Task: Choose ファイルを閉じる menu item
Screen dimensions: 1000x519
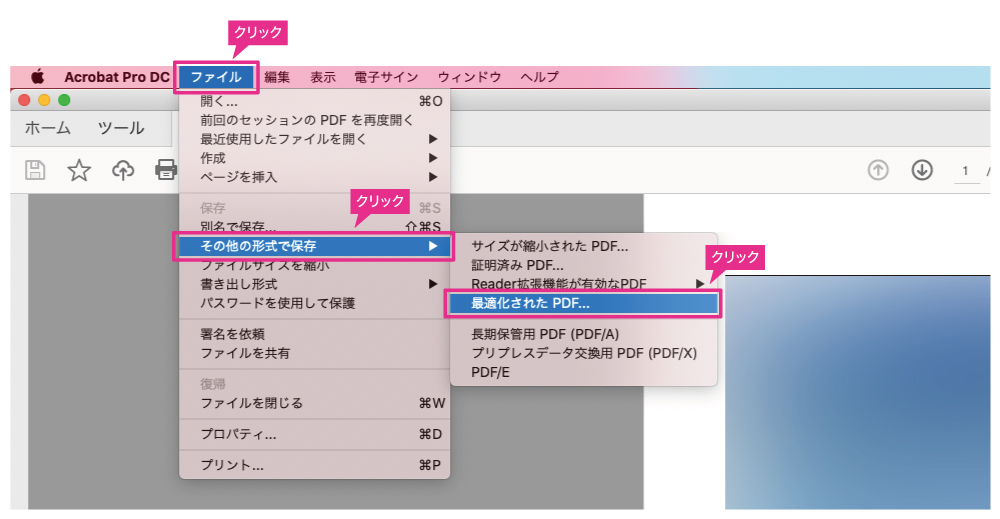Action: click(314, 403)
